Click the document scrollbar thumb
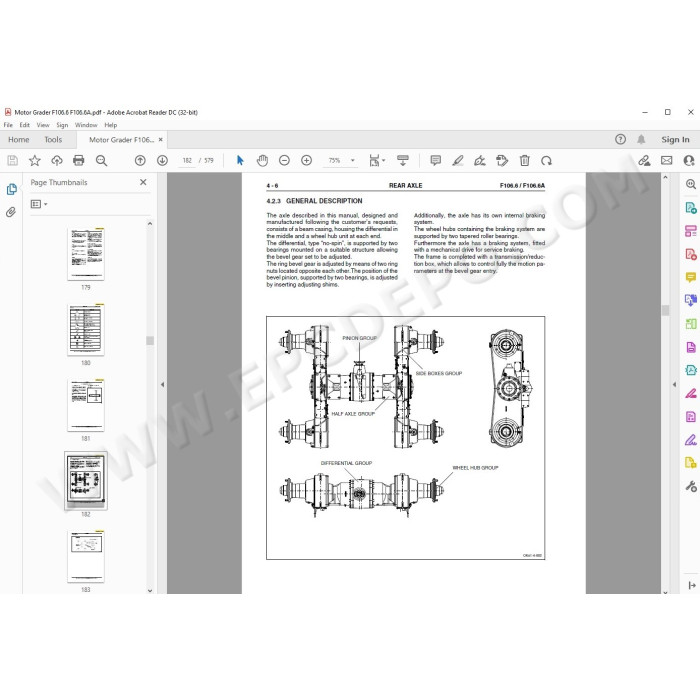 coord(665,310)
